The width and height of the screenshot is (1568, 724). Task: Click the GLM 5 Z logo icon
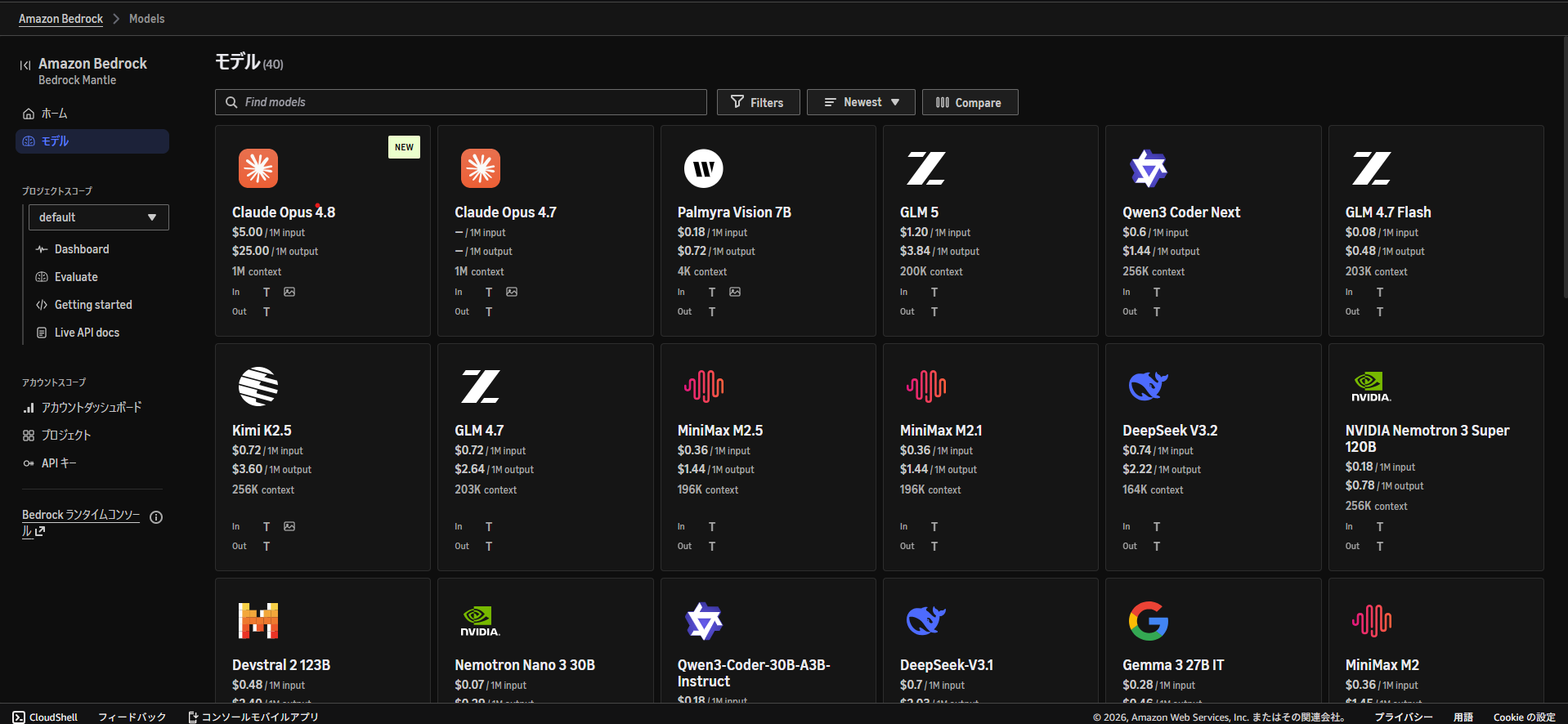926,168
